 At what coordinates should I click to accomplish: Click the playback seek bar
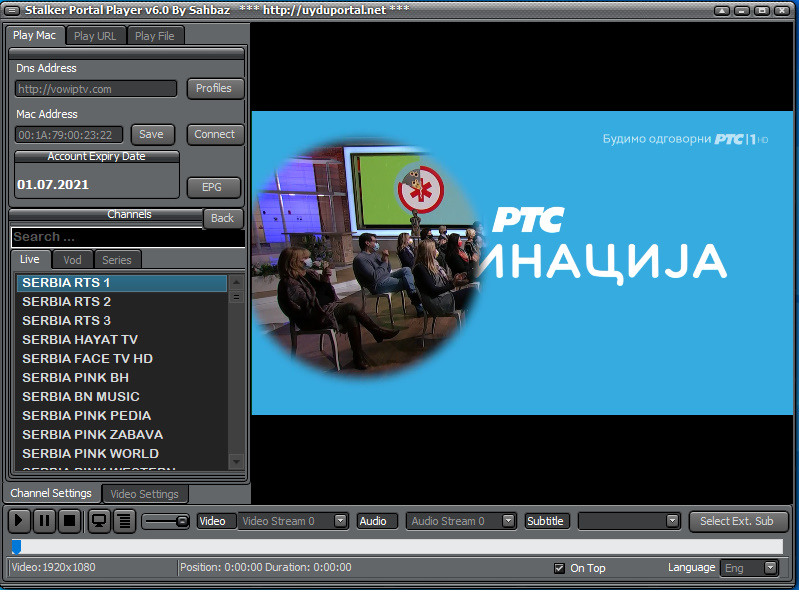pos(397,547)
